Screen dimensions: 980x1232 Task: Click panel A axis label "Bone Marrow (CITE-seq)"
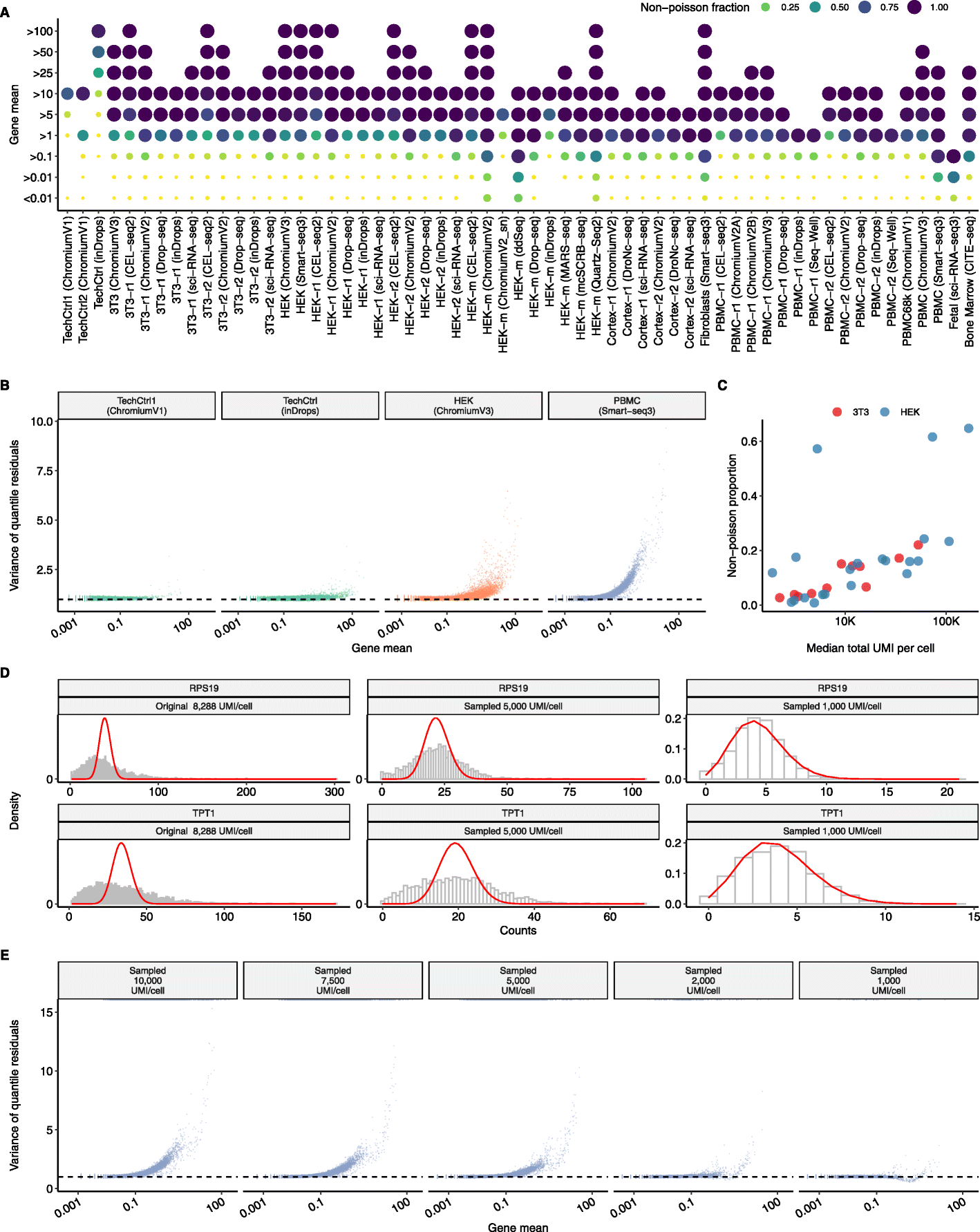969,282
